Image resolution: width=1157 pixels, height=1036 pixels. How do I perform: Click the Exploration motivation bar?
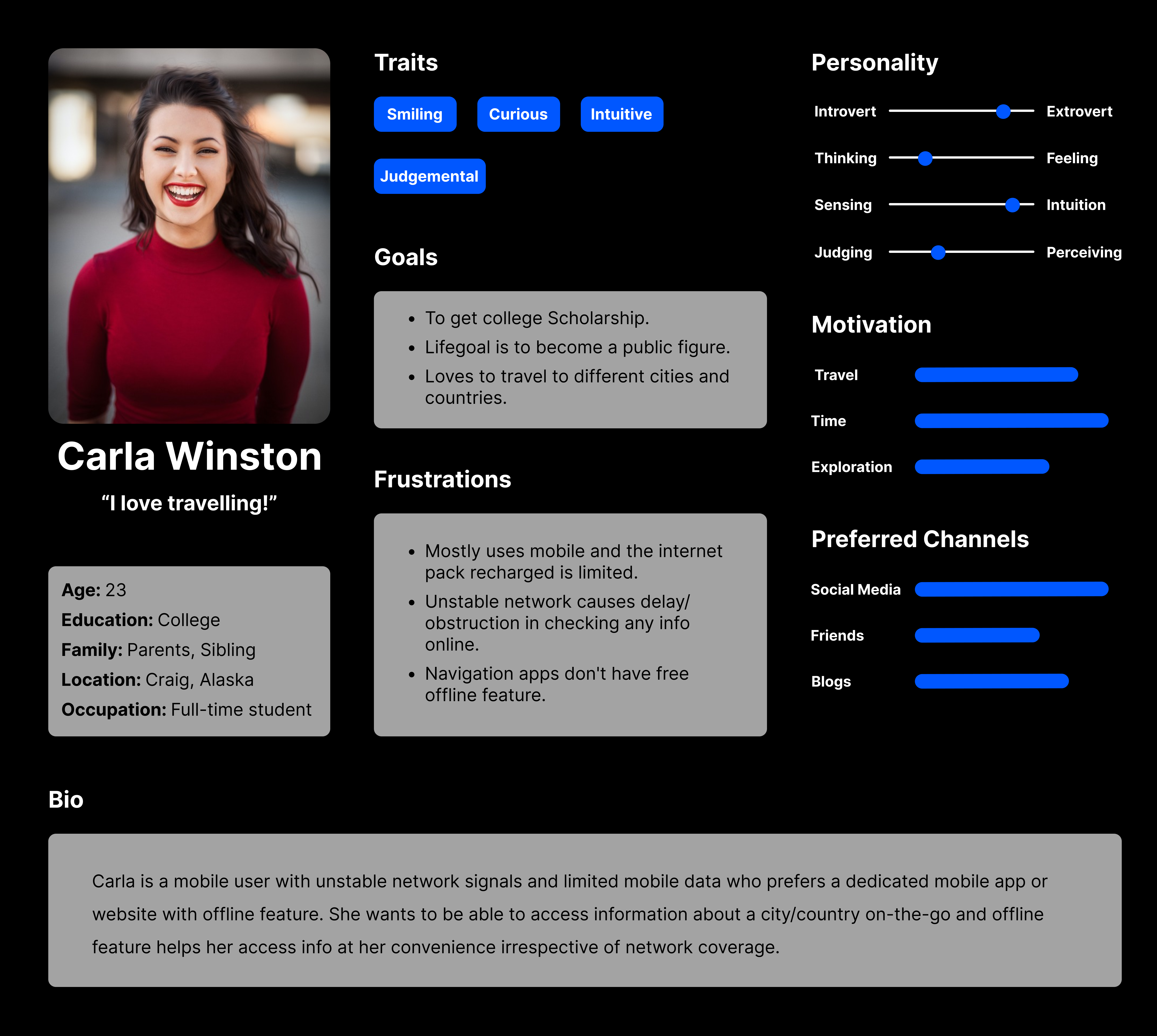pos(982,467)
